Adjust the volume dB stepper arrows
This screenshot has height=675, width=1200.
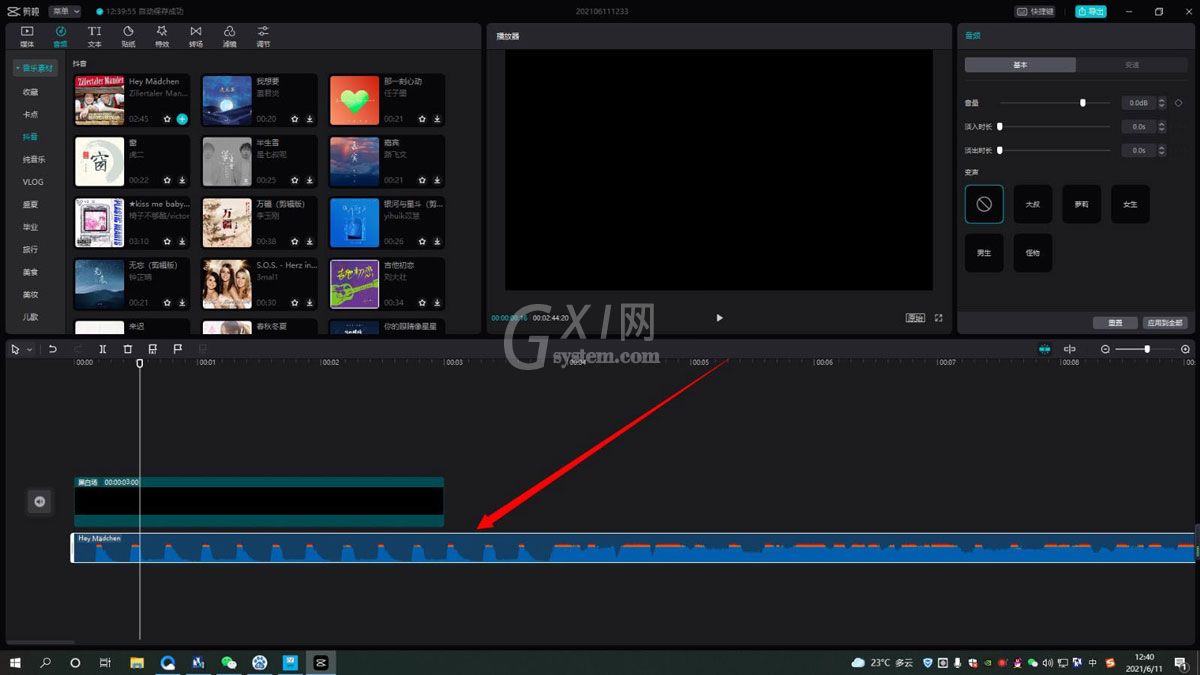click(1162, 103)
